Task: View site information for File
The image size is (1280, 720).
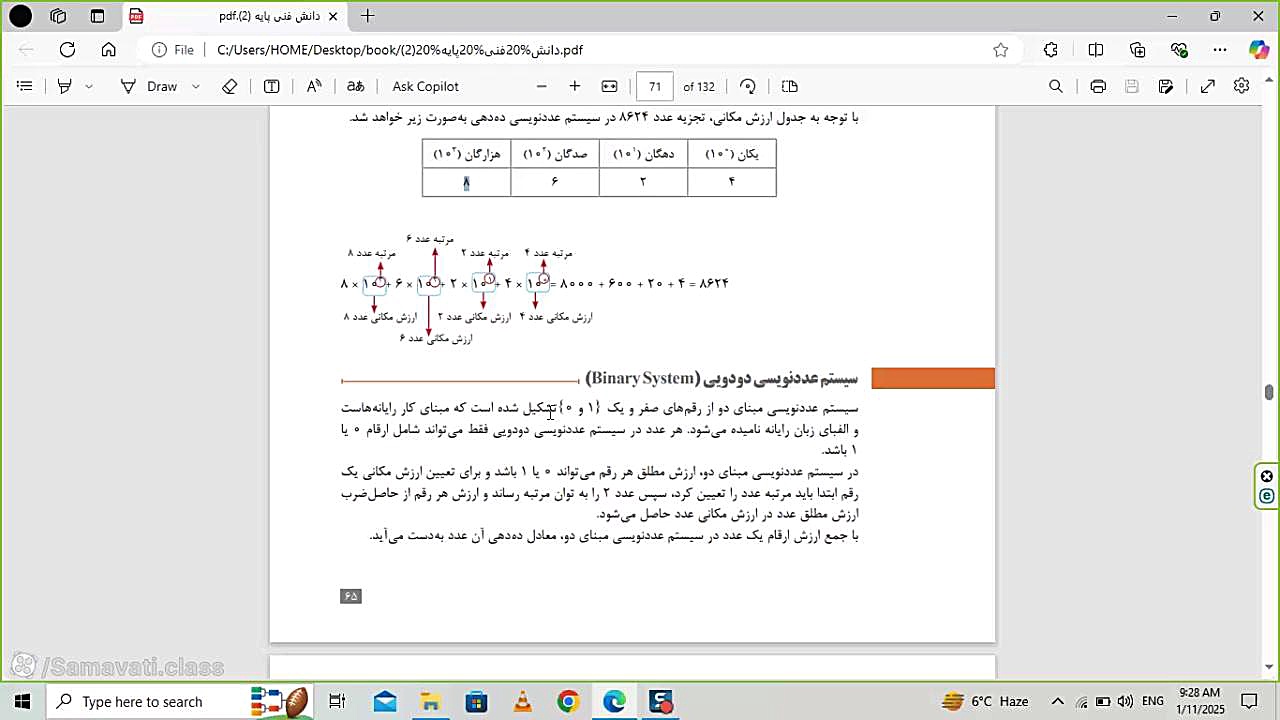Action: [x=173, y=50]
